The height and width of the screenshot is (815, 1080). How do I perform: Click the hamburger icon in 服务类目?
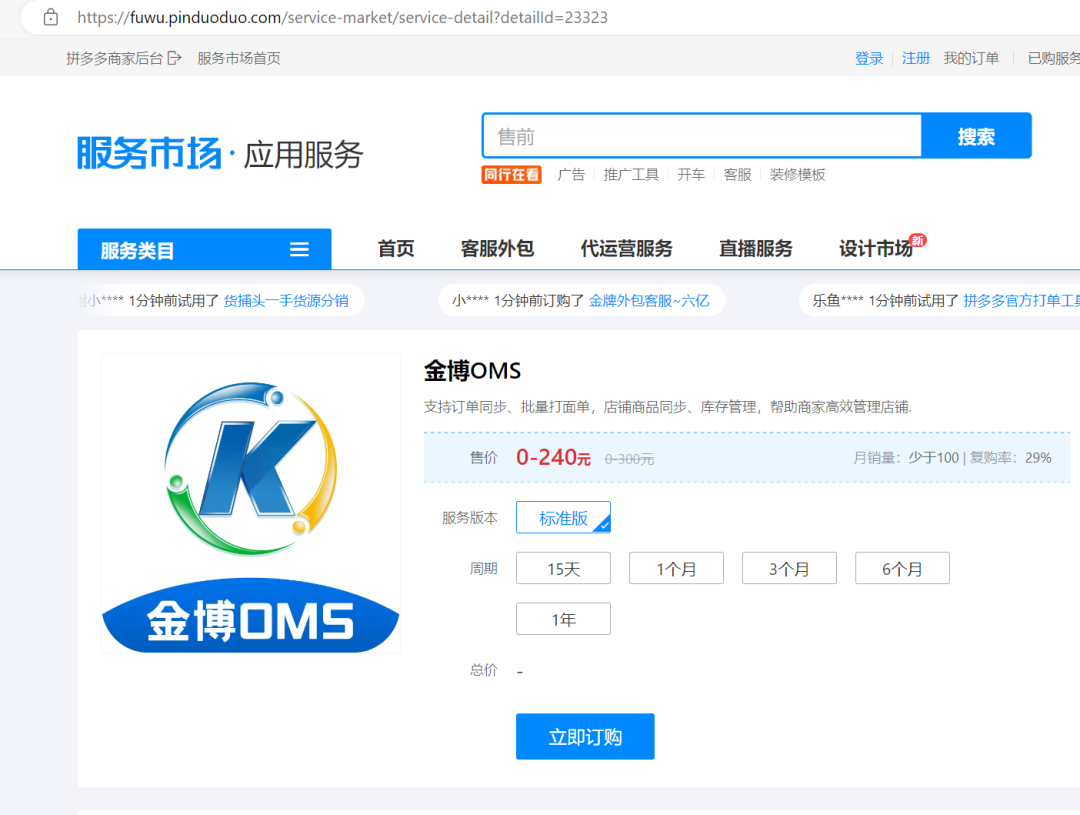point(299,249)
